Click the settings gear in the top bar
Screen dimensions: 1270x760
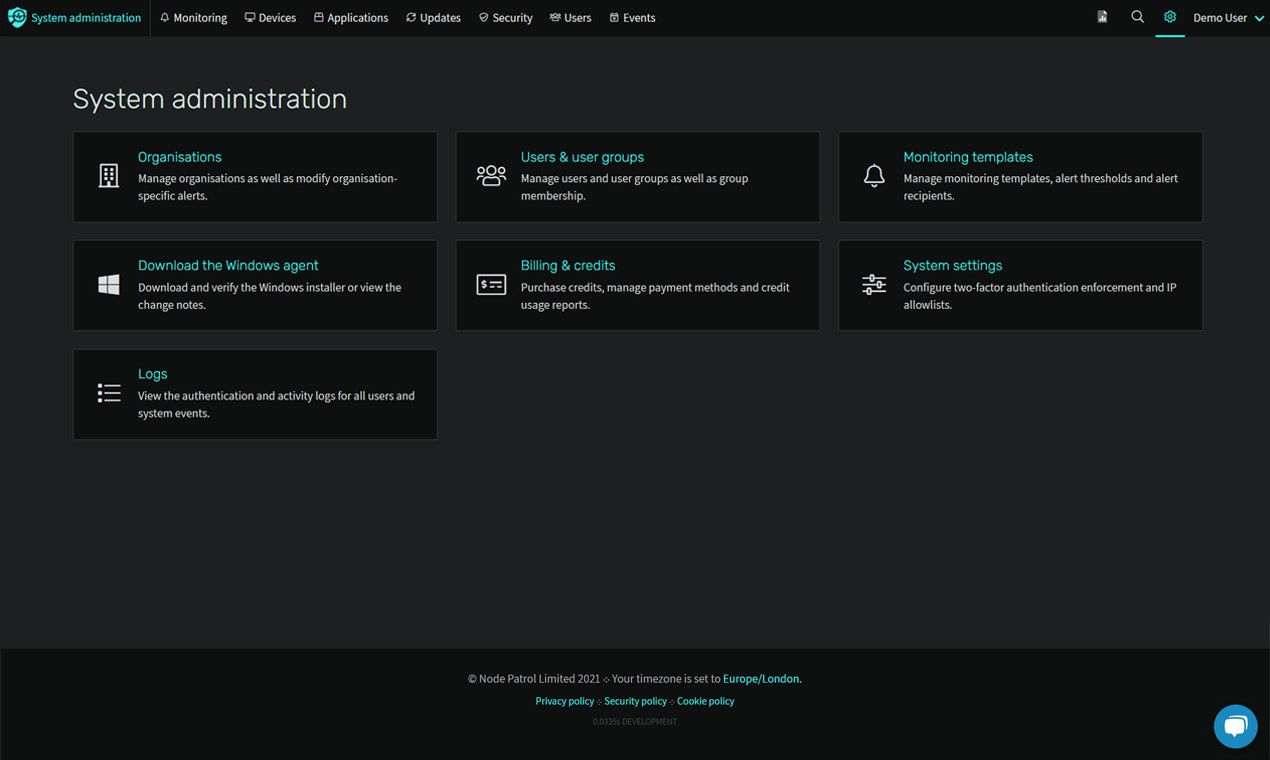pyautogui.click(x=1170, y=17)
